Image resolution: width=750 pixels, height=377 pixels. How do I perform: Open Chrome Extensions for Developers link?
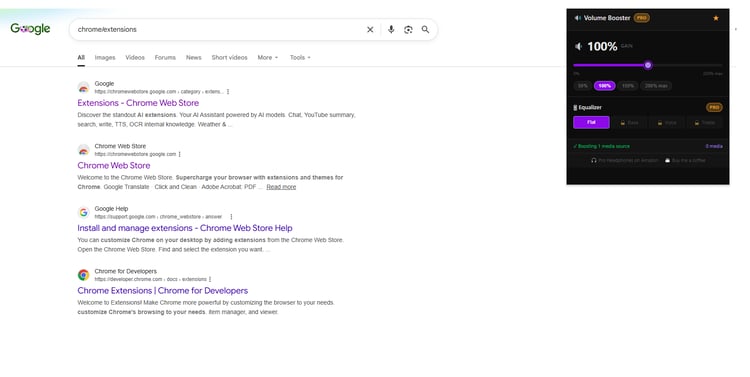(163, 290)
